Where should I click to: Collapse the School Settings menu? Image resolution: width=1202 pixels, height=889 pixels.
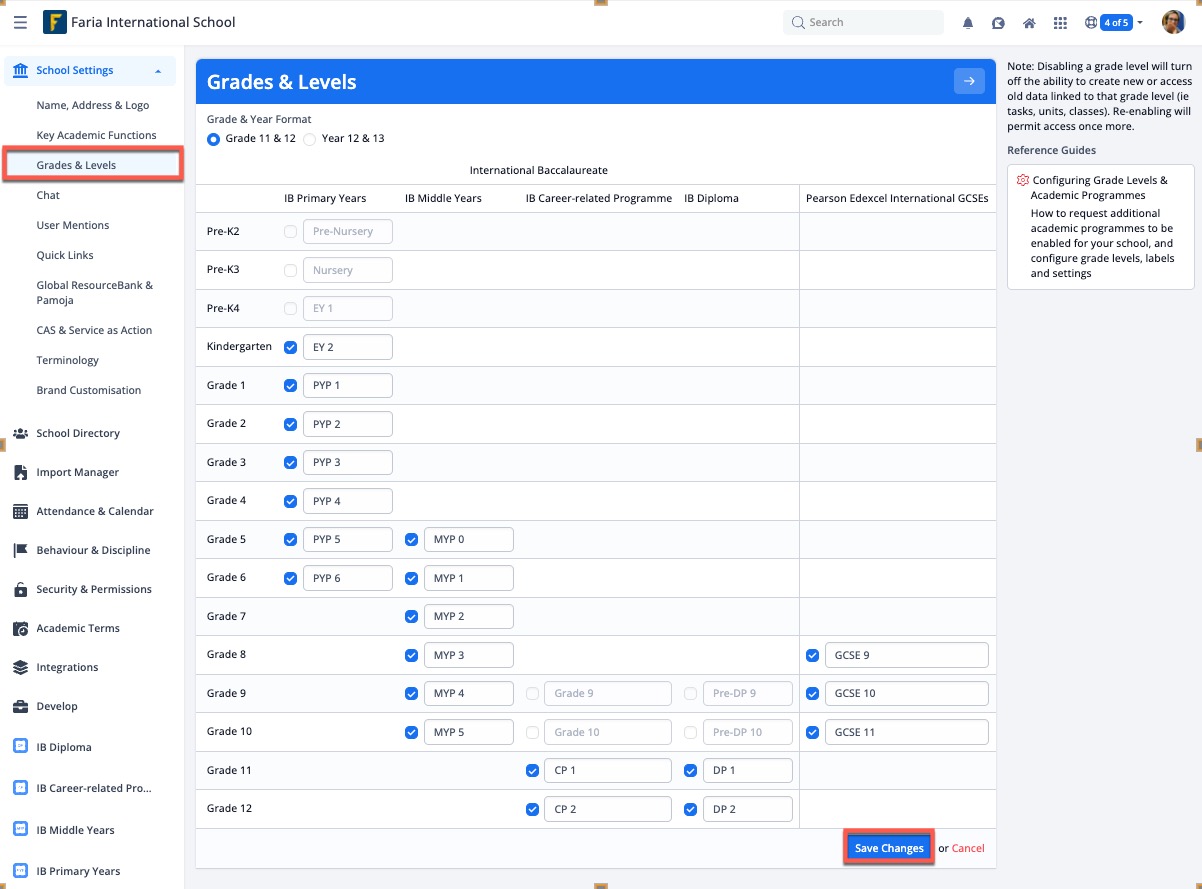point(158,71)
